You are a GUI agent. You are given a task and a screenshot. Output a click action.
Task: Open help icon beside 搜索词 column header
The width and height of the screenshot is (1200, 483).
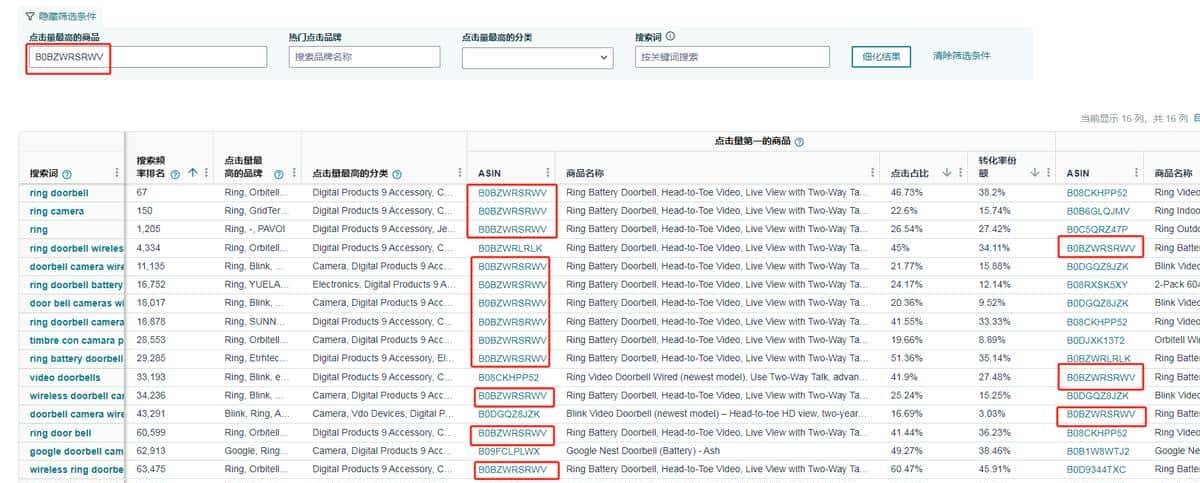pos(67,174)
